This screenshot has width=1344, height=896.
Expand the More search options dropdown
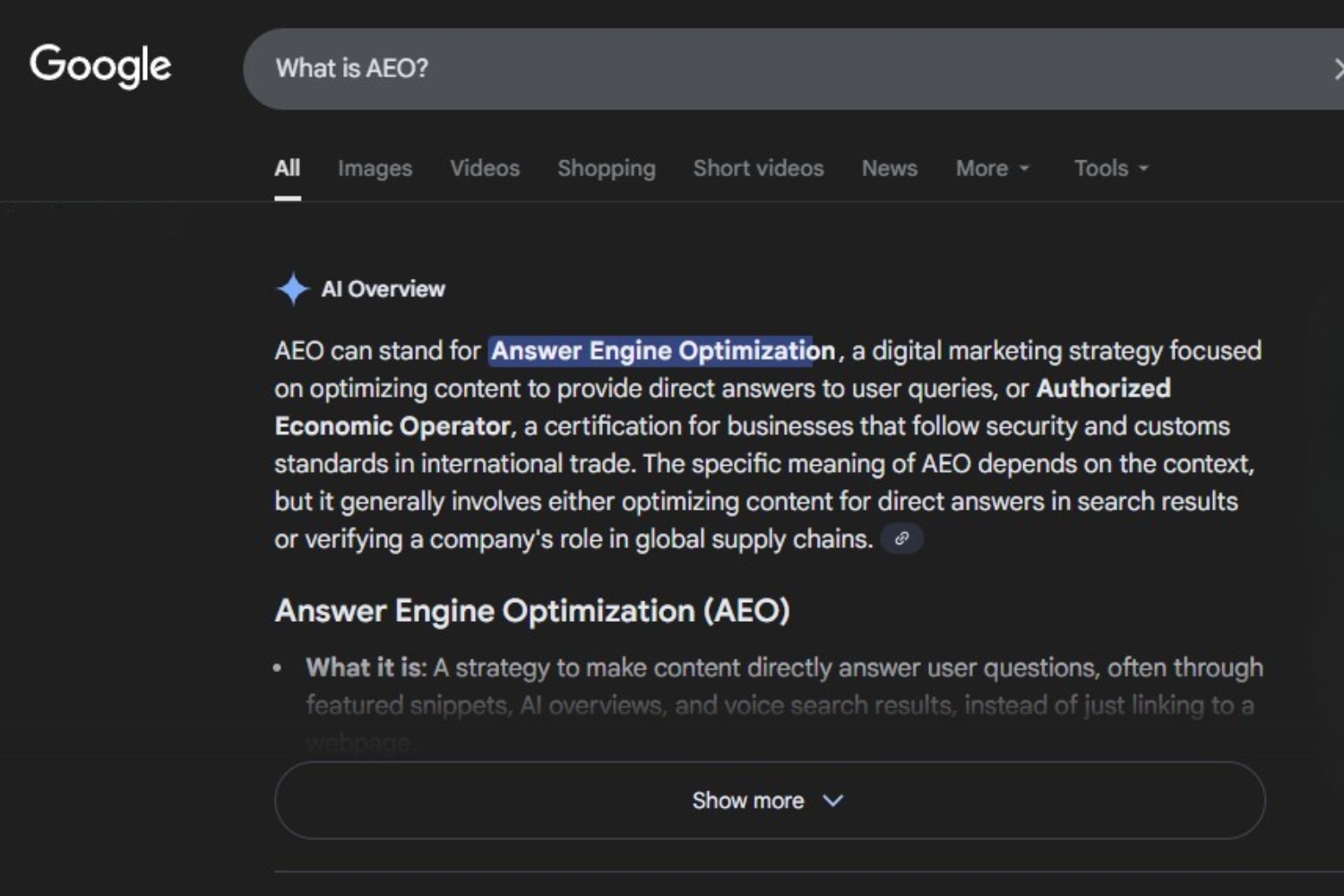click(991, 168)
